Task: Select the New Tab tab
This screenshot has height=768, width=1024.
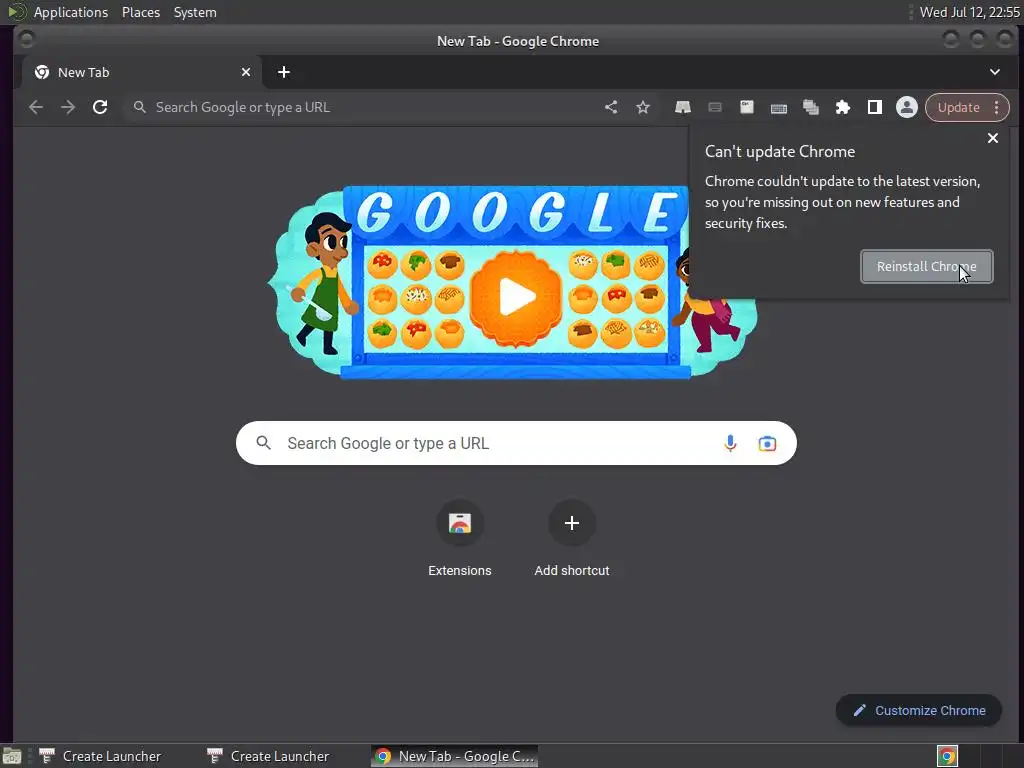Action: pos(142,72)
